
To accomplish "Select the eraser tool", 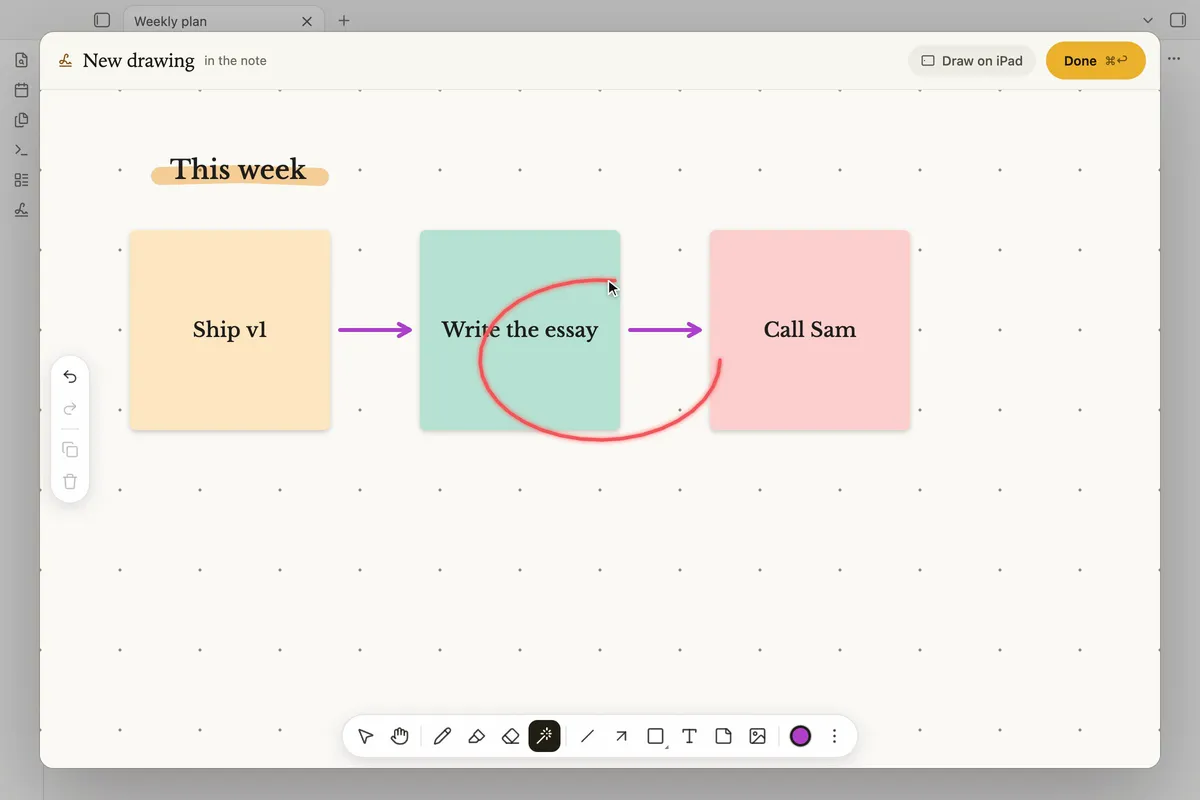I will pos(510,737).
